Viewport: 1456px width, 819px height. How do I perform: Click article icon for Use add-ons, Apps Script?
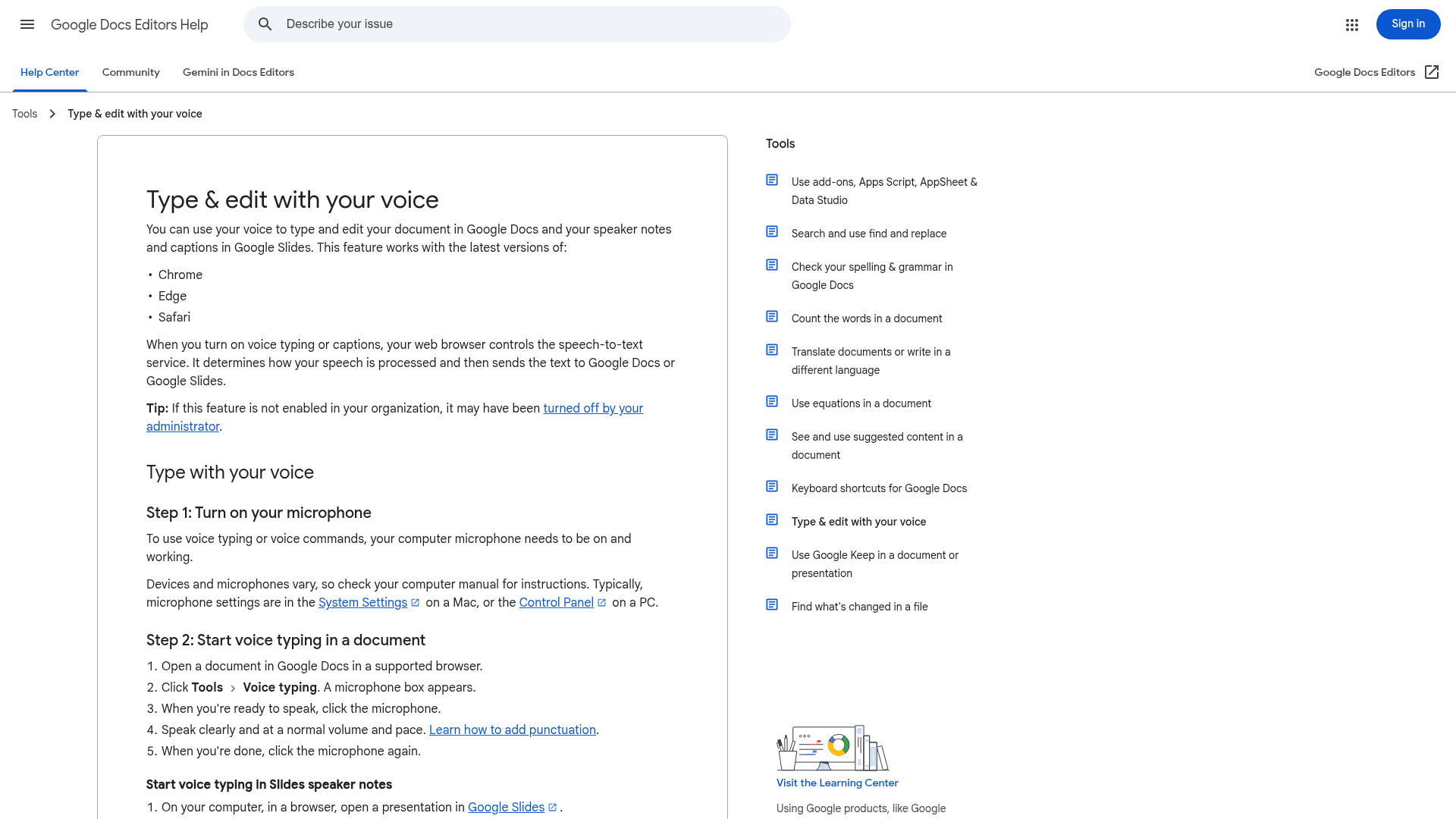772,180
